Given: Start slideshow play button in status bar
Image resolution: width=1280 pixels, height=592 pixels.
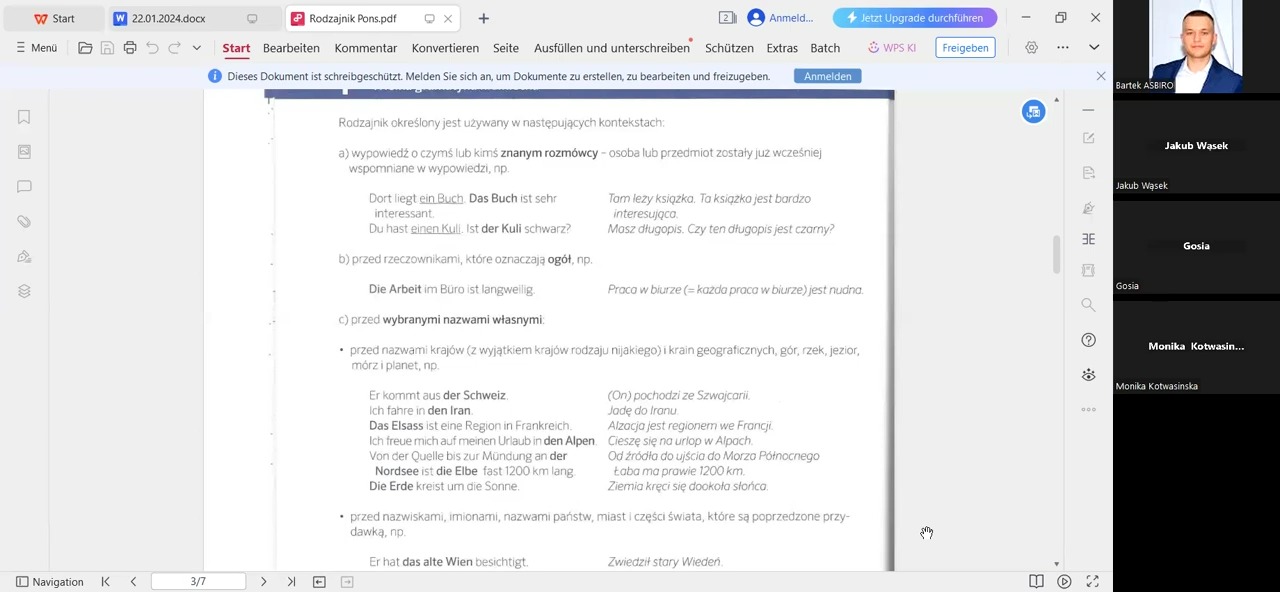Looking at the screenshot, I should pos(1064,582).
